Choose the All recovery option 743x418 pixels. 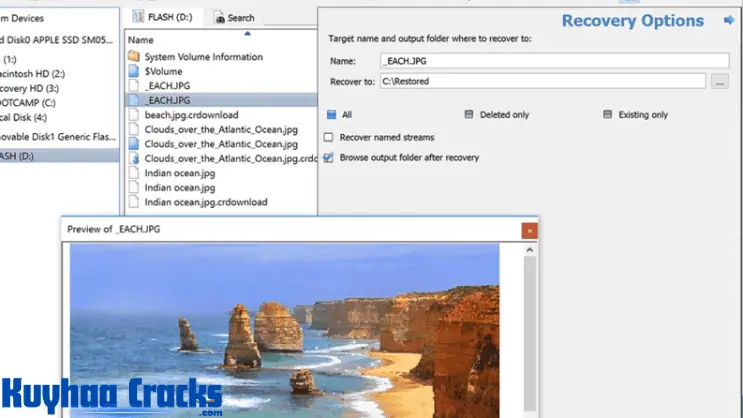(329, 115)
